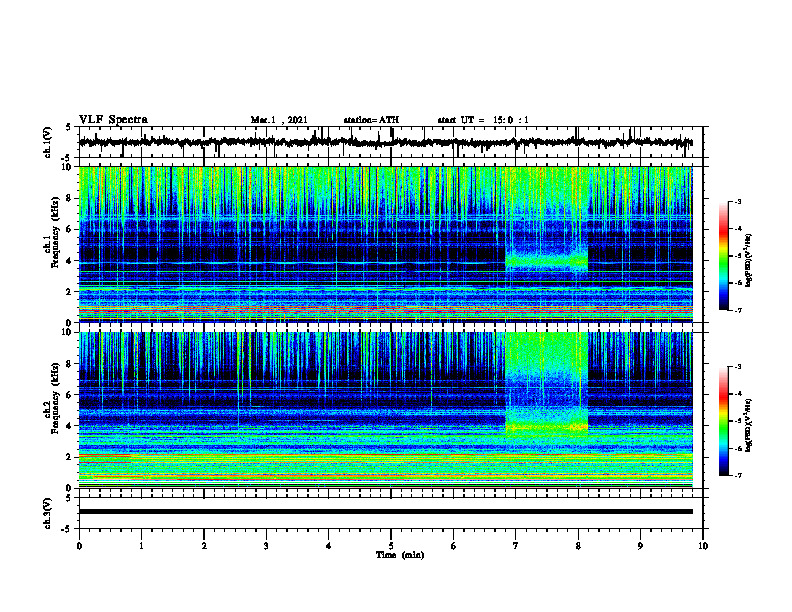
Task: Click time axis tick label "6"
Action: click(x=454, y=546)
